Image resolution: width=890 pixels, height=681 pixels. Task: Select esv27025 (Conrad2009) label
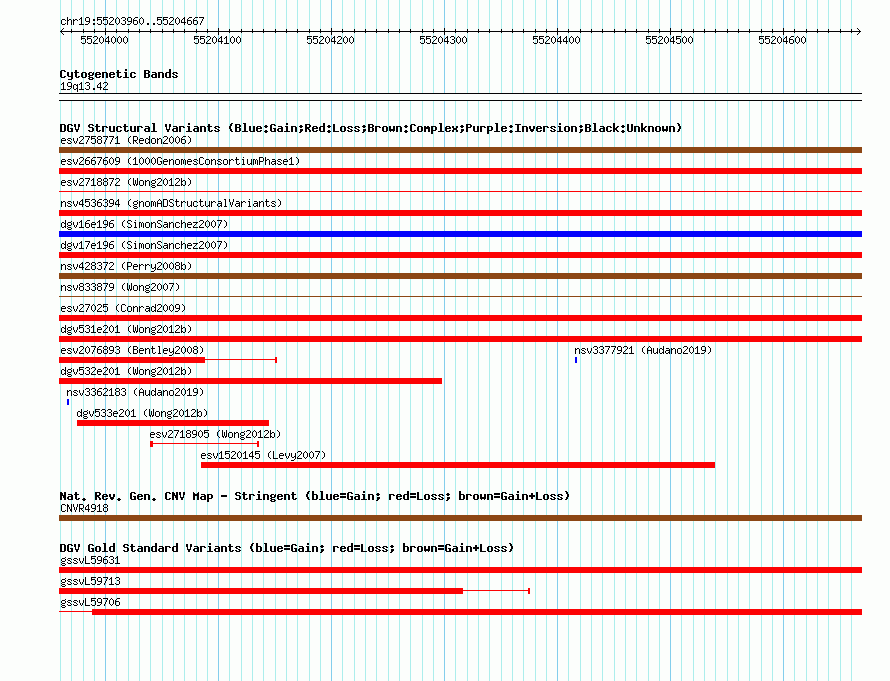pyautogui.click(x=123, y=308)
